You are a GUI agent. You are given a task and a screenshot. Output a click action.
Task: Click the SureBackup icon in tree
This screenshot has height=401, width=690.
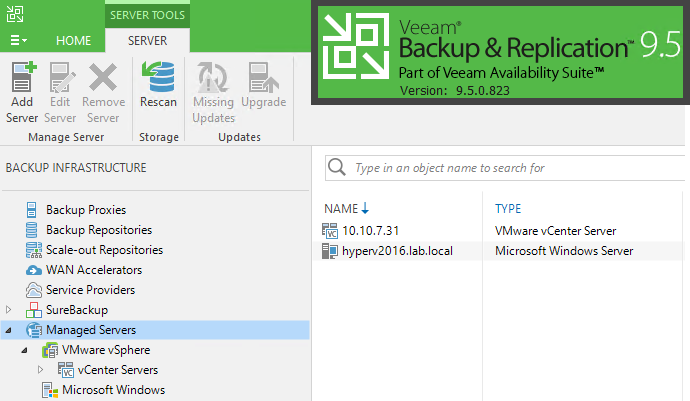pyautogui.click(x=34, y=310)
